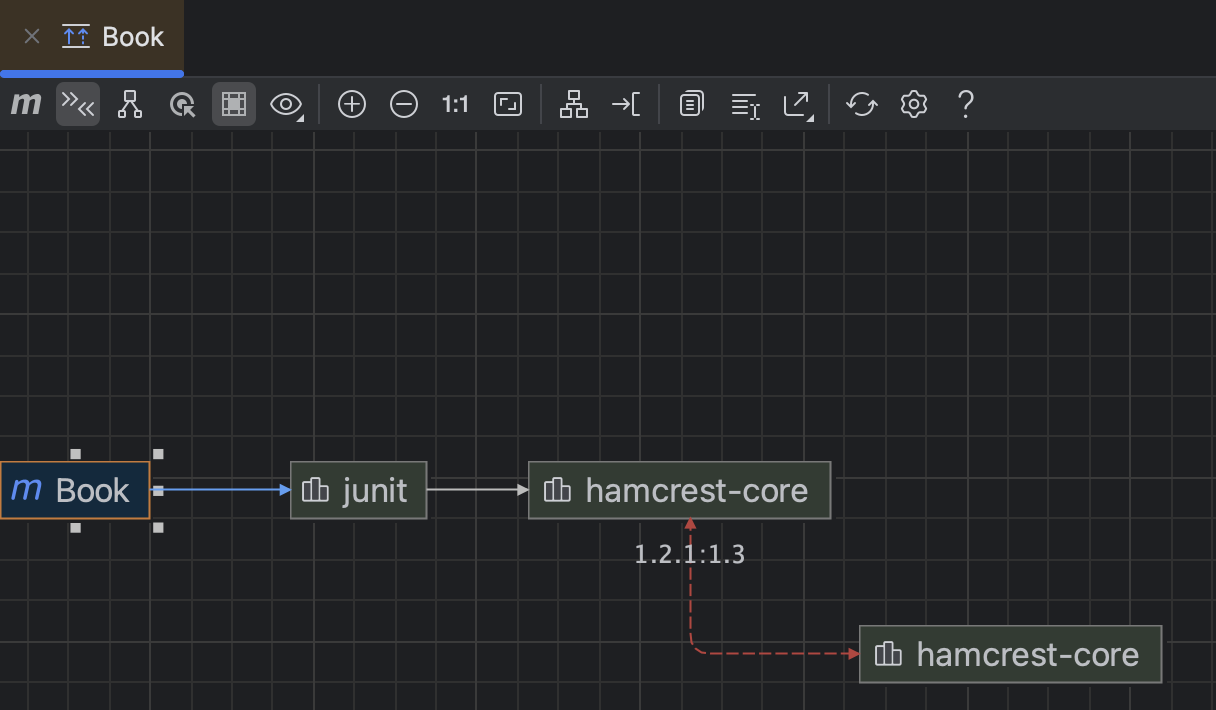This screenshot has height=710, width=1216.
Task: Toggle collapse of dependency nodes
Action: click(78, 104)
